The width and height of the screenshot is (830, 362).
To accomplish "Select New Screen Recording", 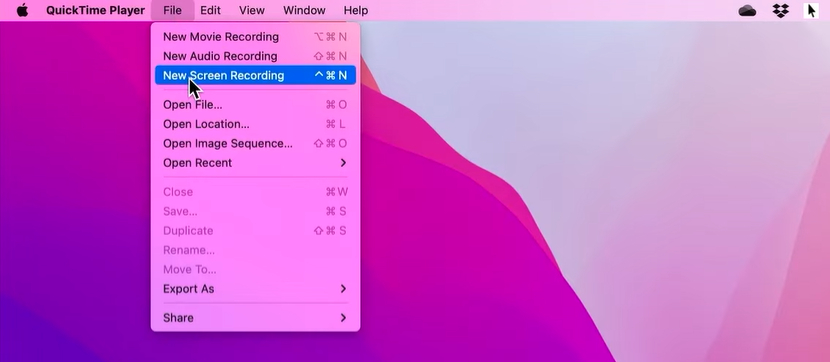I will (255, 75).
